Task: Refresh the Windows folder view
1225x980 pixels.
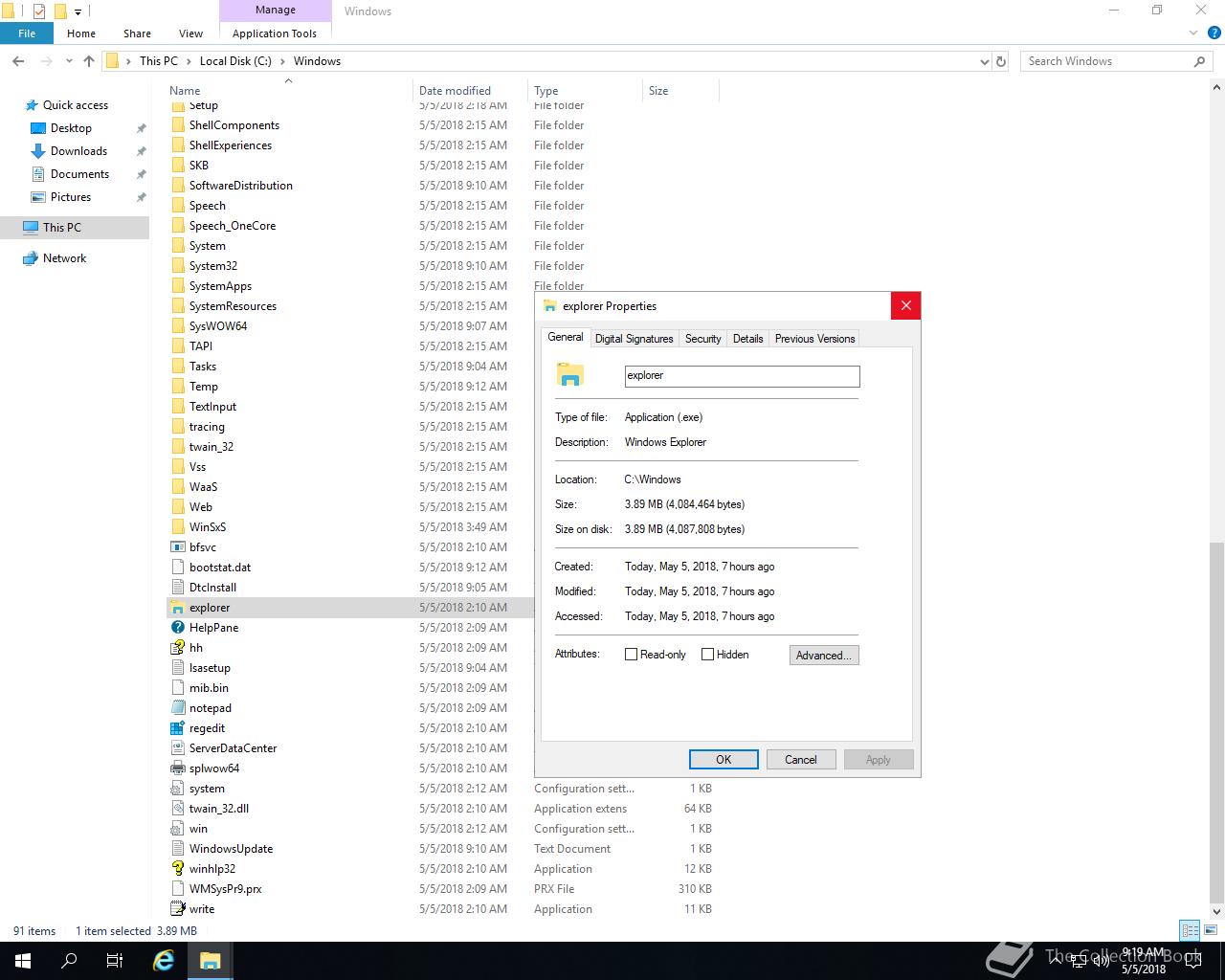Action: [x=1001, y=61]
